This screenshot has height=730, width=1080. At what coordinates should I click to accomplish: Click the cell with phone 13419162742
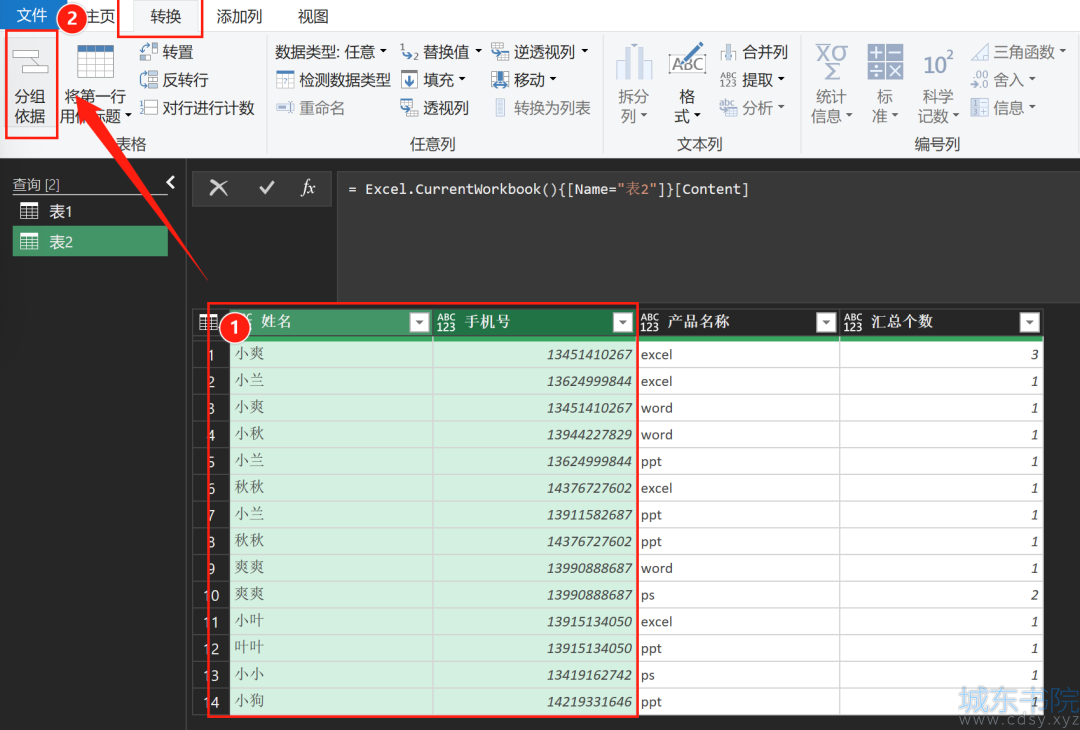[534, 675]
